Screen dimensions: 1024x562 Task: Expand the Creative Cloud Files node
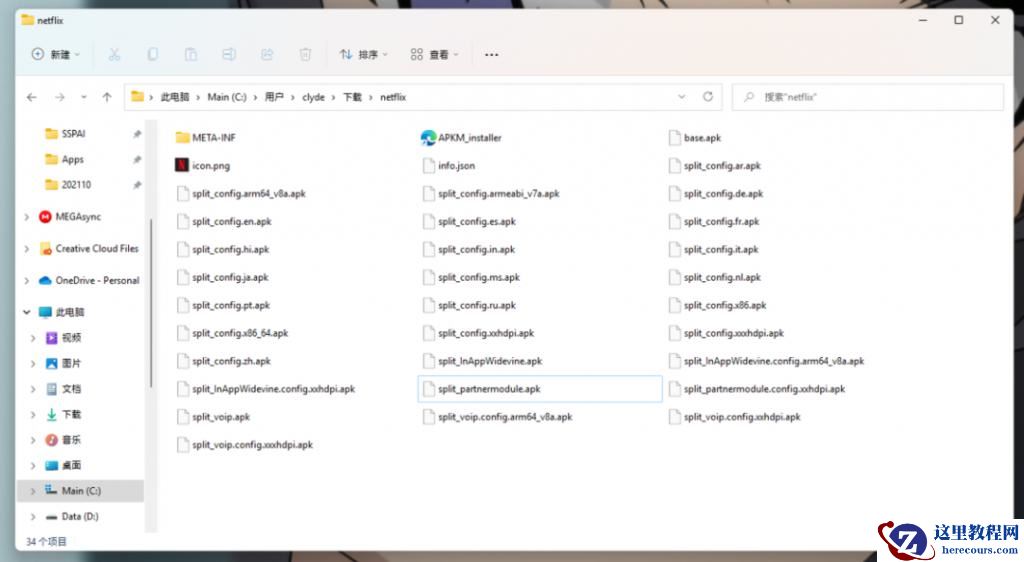[x=27, y=249]
